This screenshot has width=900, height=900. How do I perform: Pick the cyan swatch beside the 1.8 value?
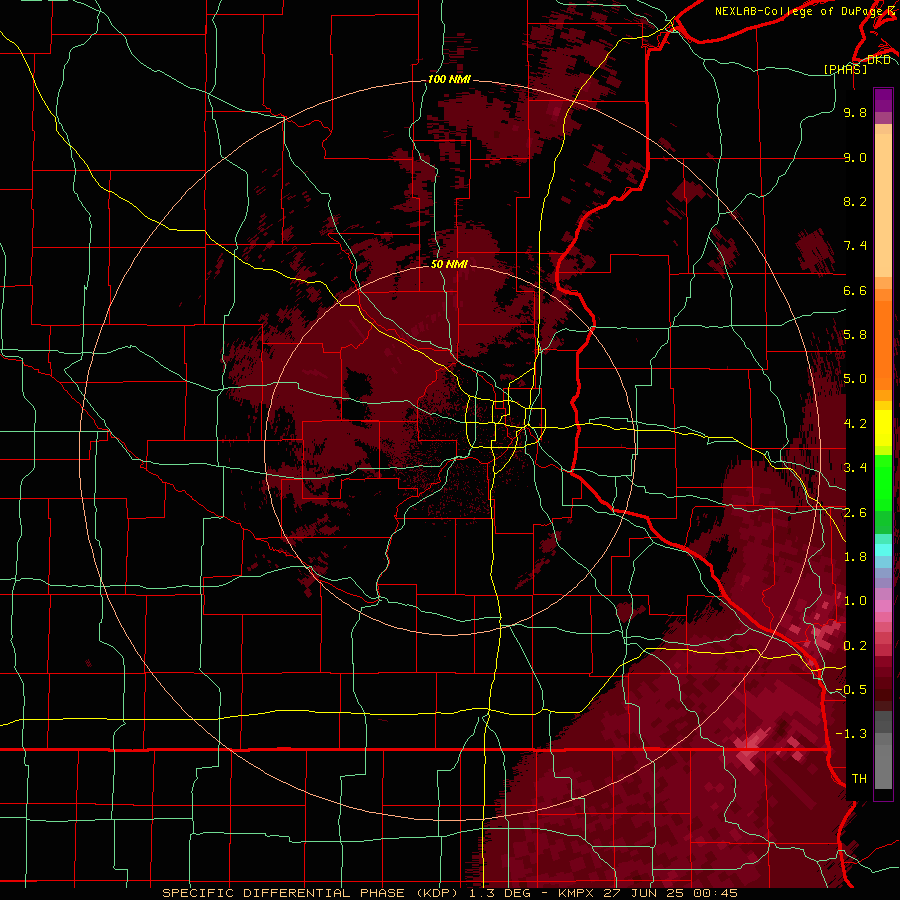pyautogui.click(x=883, y=550)
